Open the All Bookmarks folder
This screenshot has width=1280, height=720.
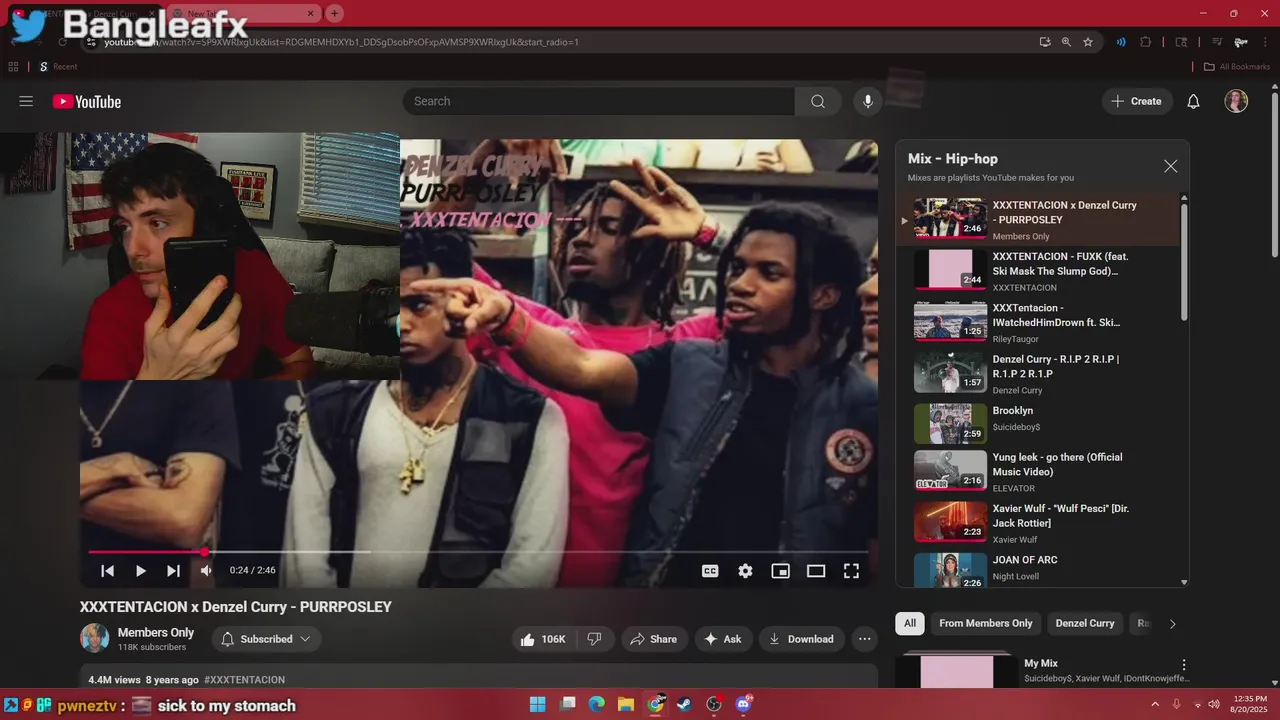(1236, 67)
